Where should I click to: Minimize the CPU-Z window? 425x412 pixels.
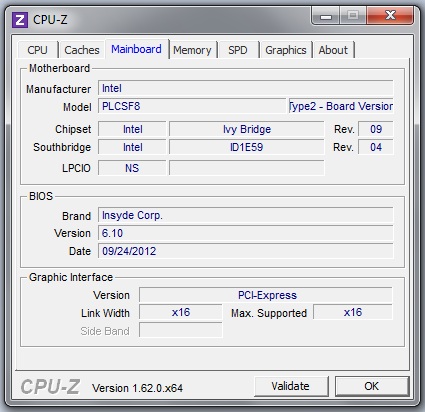coord(326,15)
